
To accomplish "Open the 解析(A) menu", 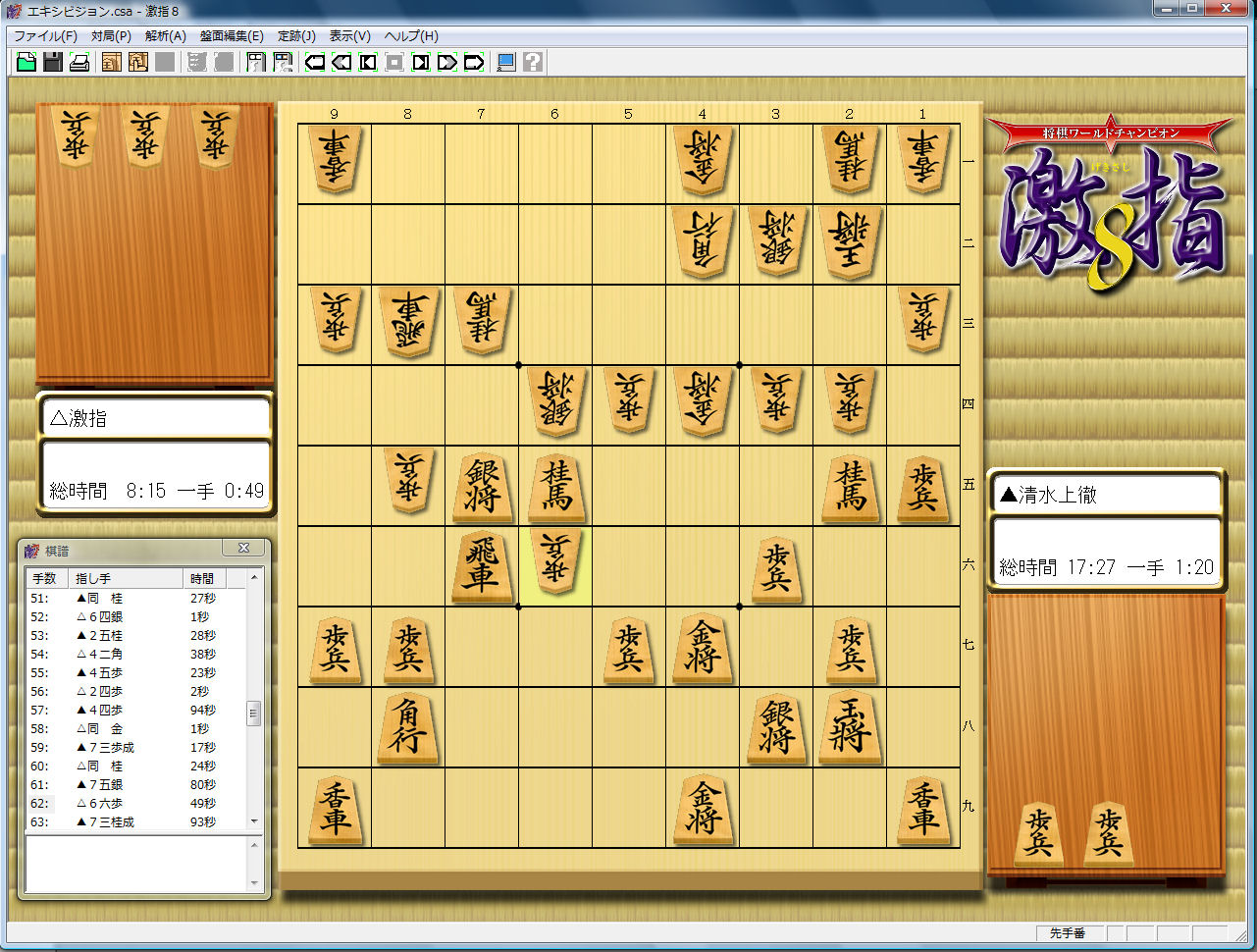I will click(165, 36).
